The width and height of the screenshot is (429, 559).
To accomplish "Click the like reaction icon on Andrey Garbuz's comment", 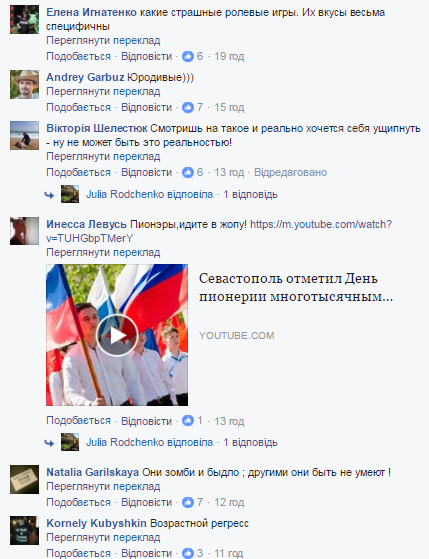I will click(188, 107).
